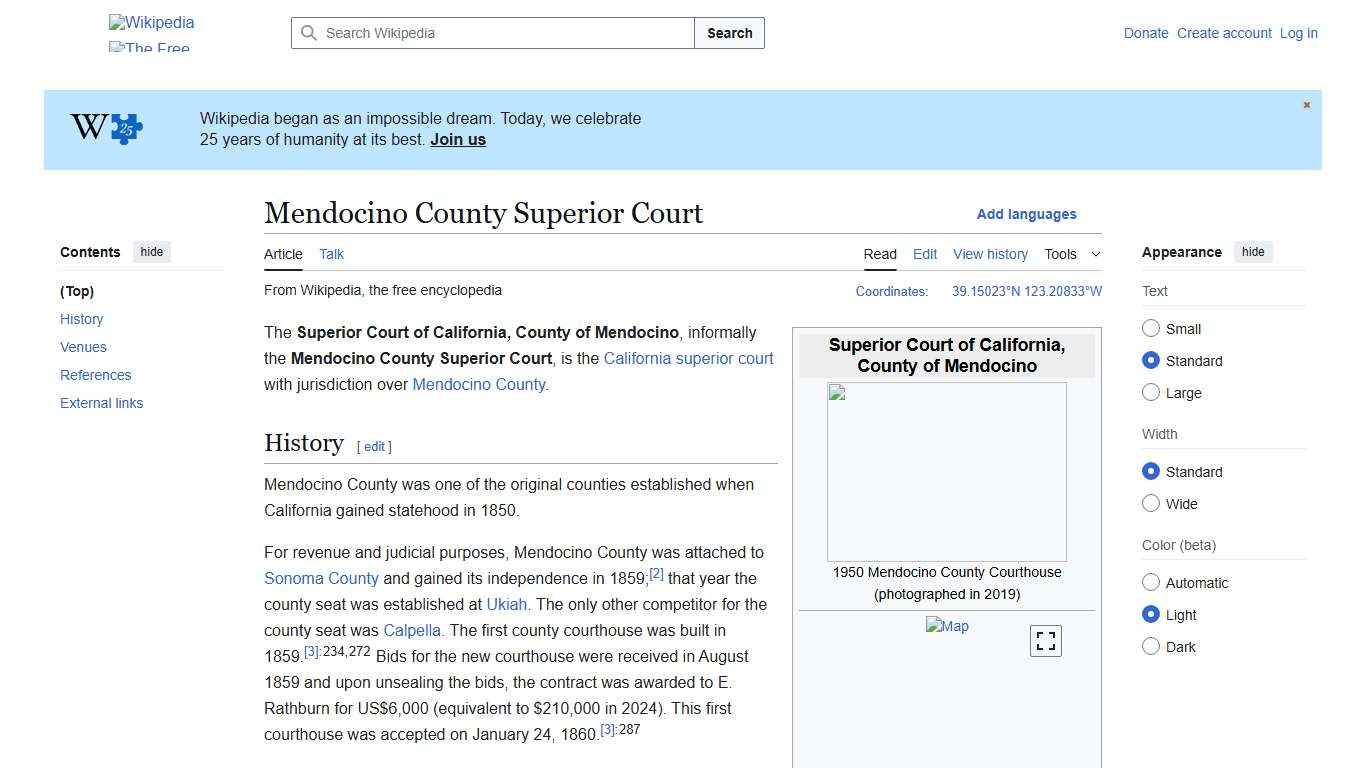Open the infobox map fullscreen via expand icon
Screen dimensions: 1366x768
1045,640
